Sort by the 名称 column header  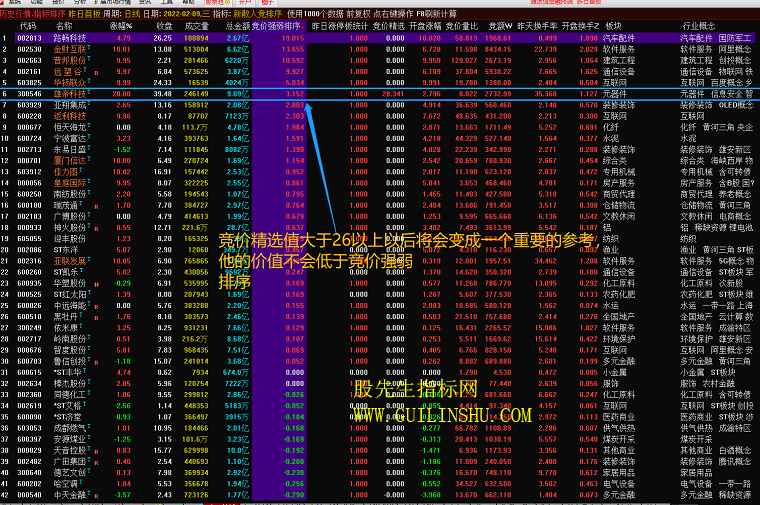64,26
